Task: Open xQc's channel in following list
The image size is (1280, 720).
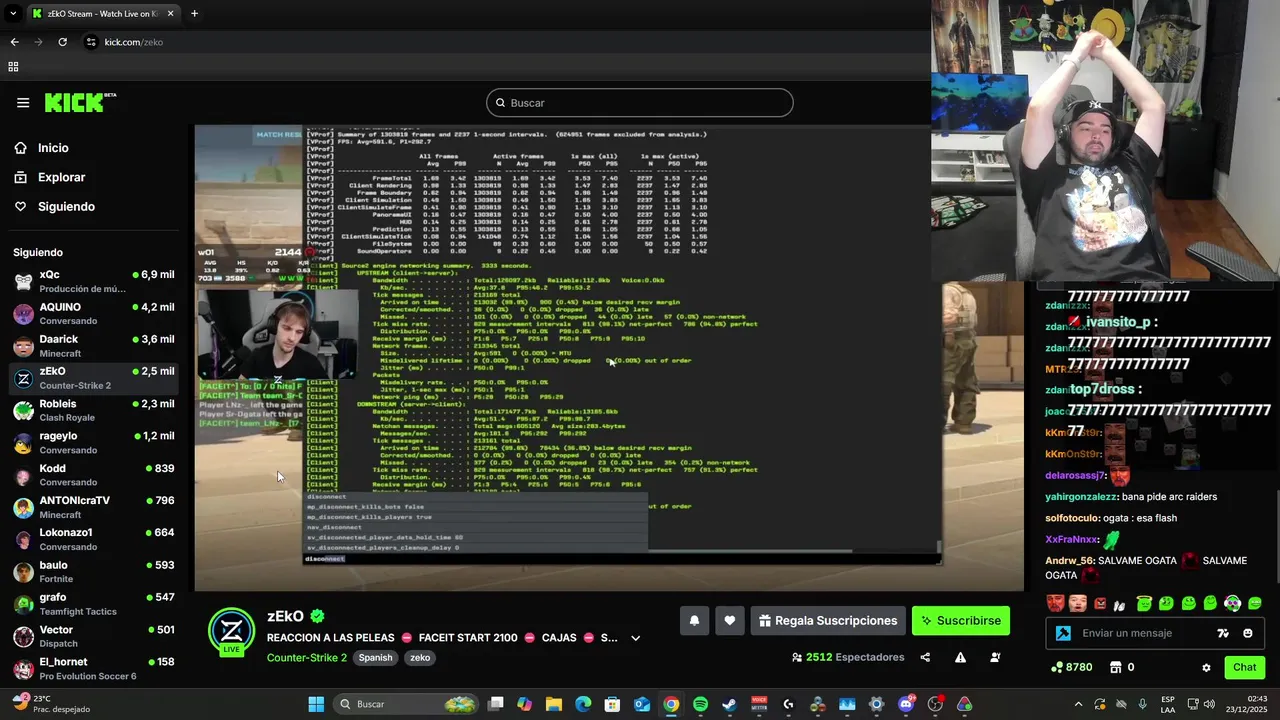Action: [94, 281]
